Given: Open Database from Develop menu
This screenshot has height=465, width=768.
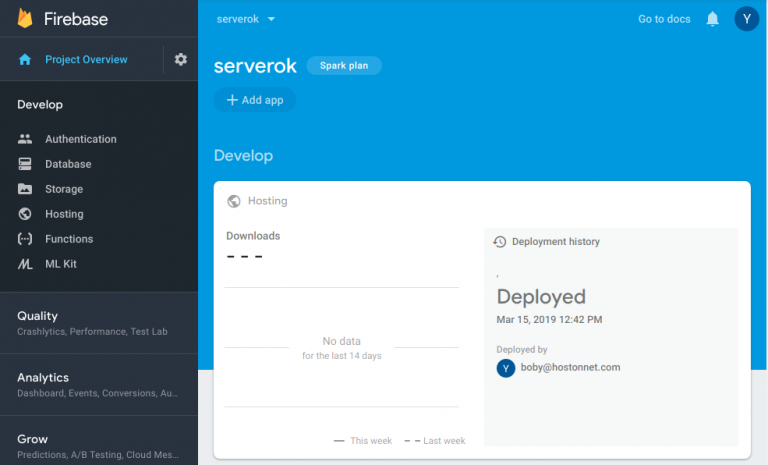Looking at the screenshot, I should [x=68, y=164].
